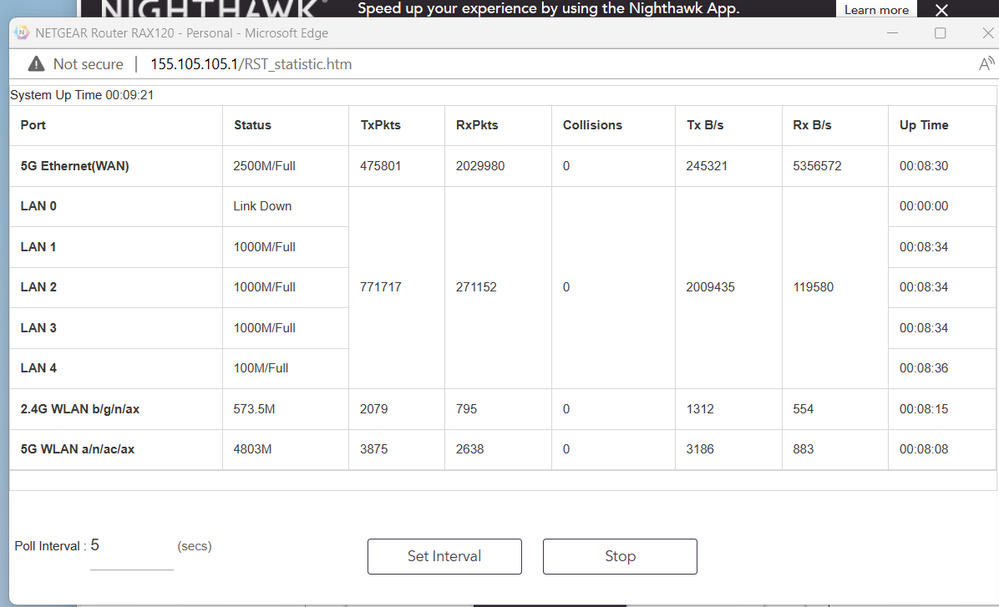Click the WAN Tx B/s value 245321
Viewport: 999px width, 607px height.
707,166
